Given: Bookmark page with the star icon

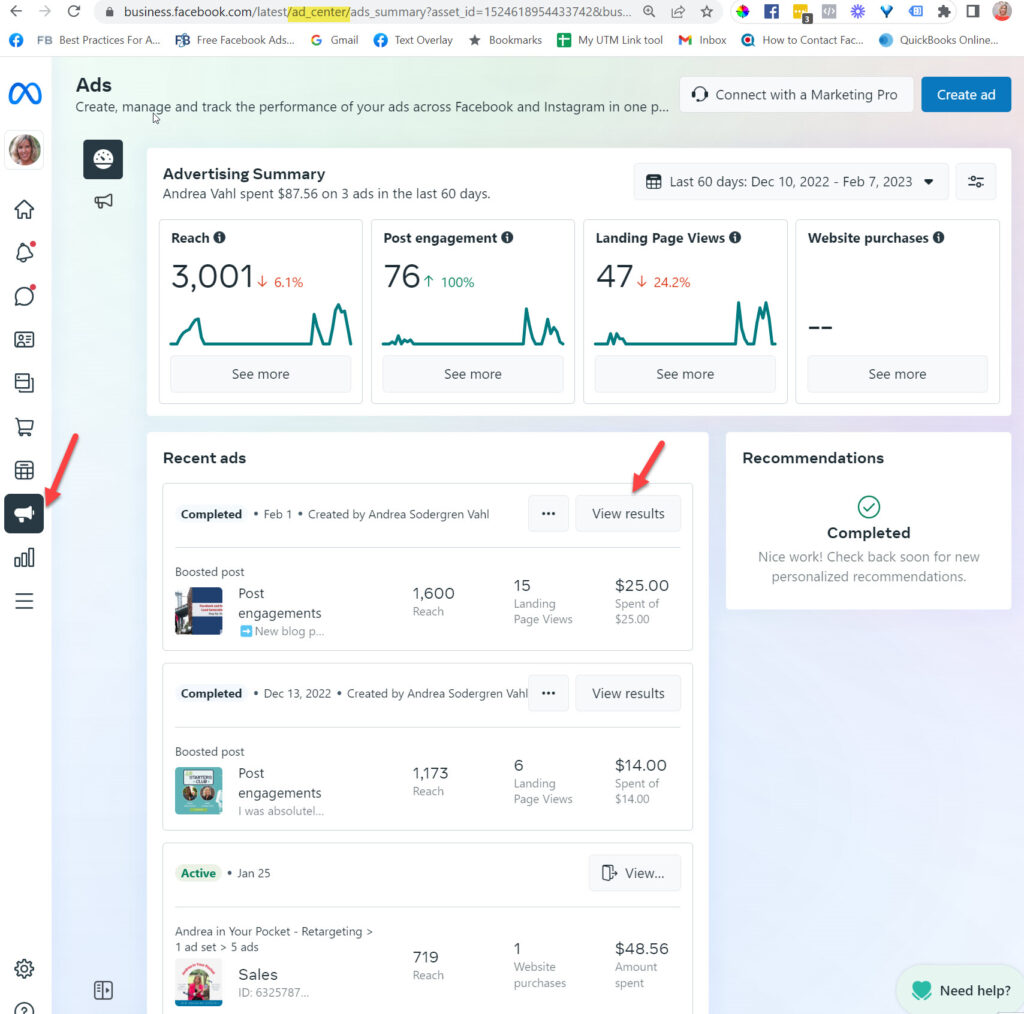Looking at the screenshot, I should click(x=707, y=11).
